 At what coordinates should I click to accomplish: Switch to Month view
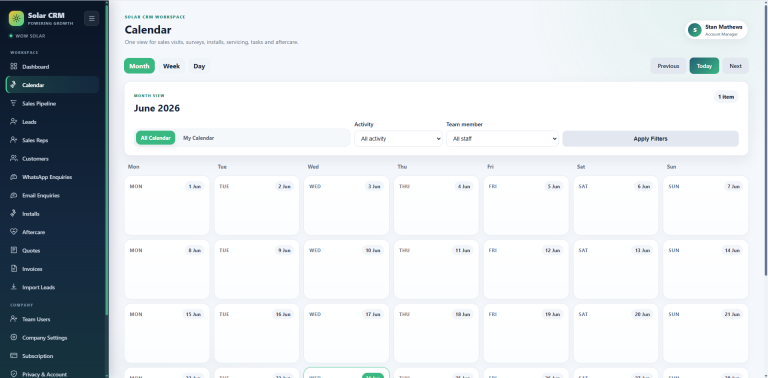point(139,66)
